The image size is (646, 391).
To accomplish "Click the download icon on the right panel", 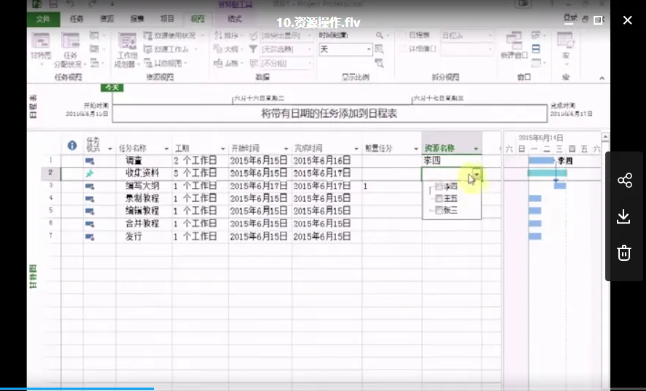I will pyautogui.click(x=624, y=217).
